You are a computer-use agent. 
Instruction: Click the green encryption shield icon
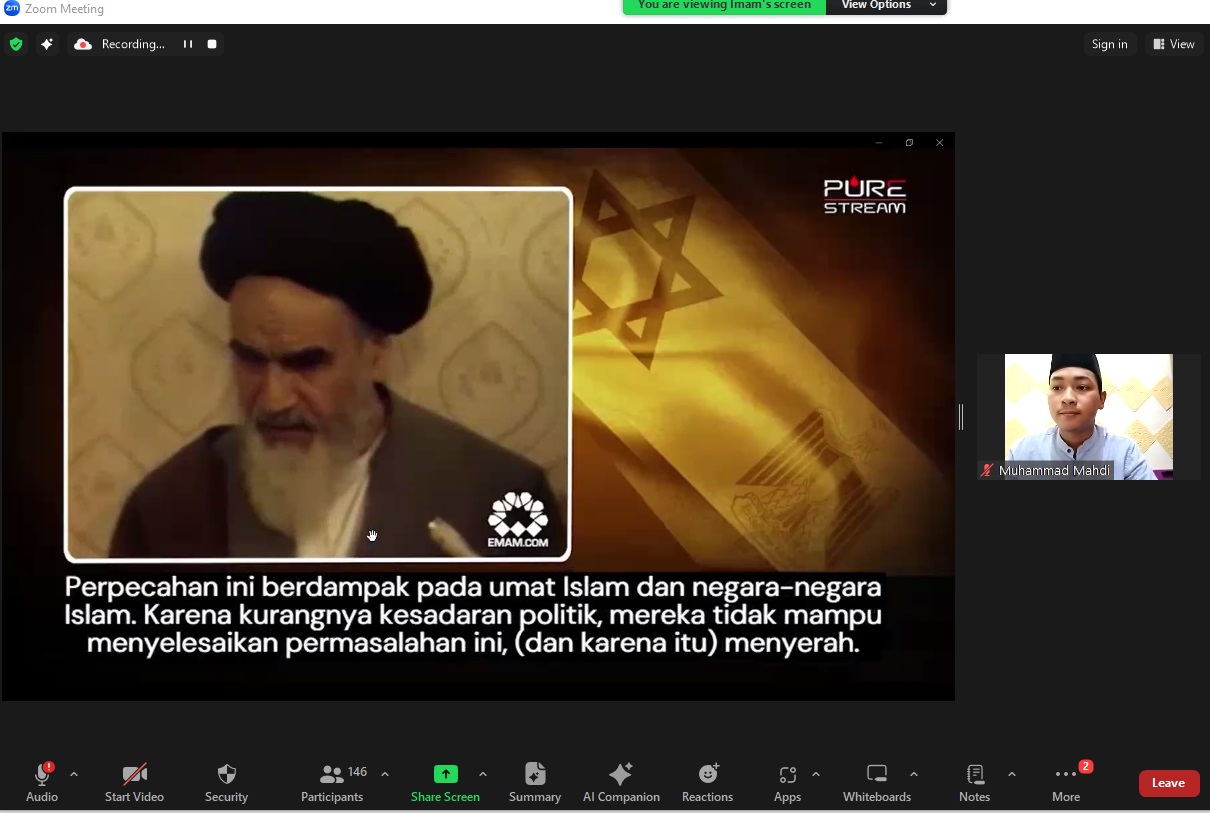pyautogui.click(x=16, y=44)
